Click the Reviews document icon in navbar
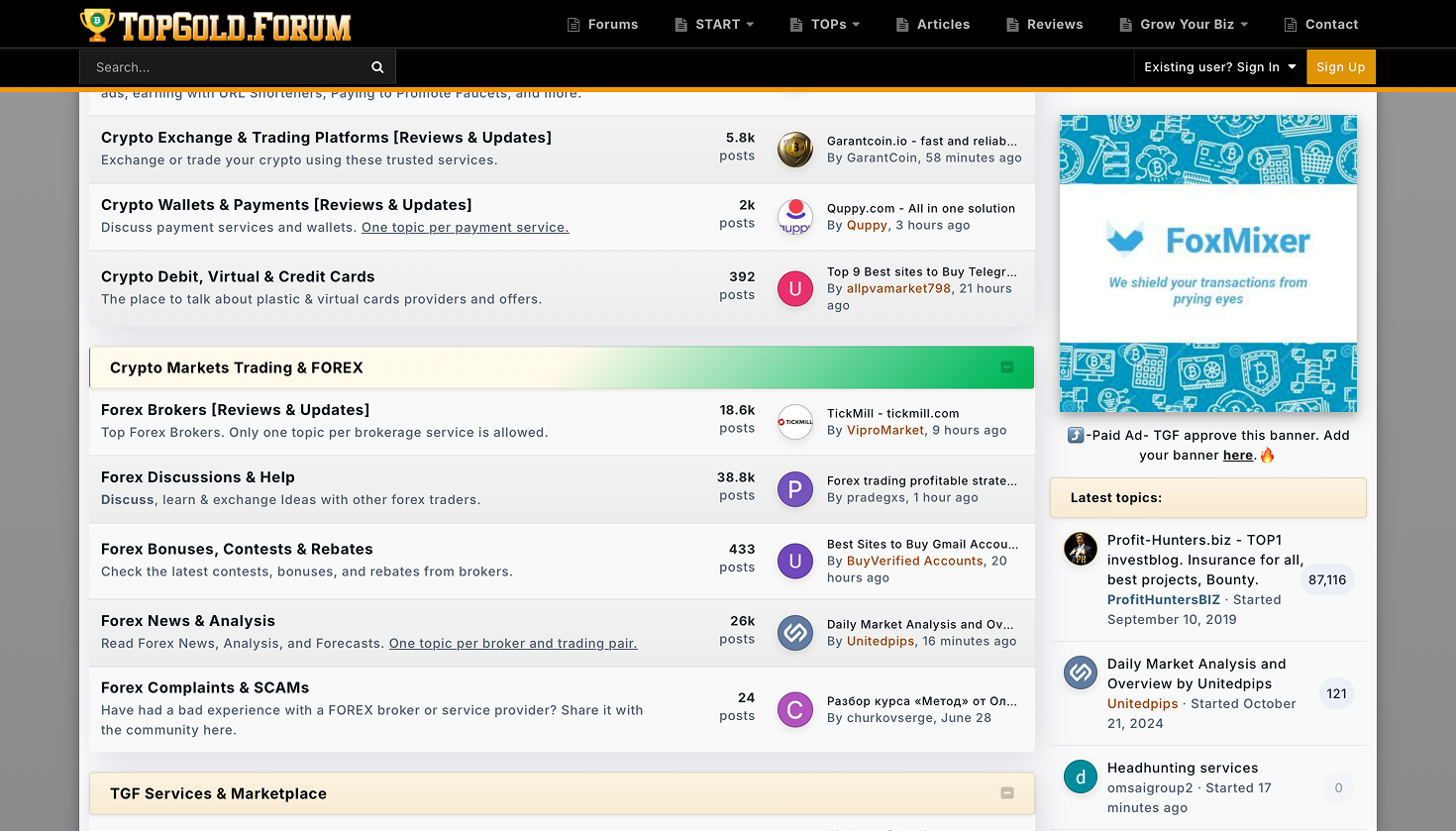1456x831 pixels. (x=1012, y=25)
